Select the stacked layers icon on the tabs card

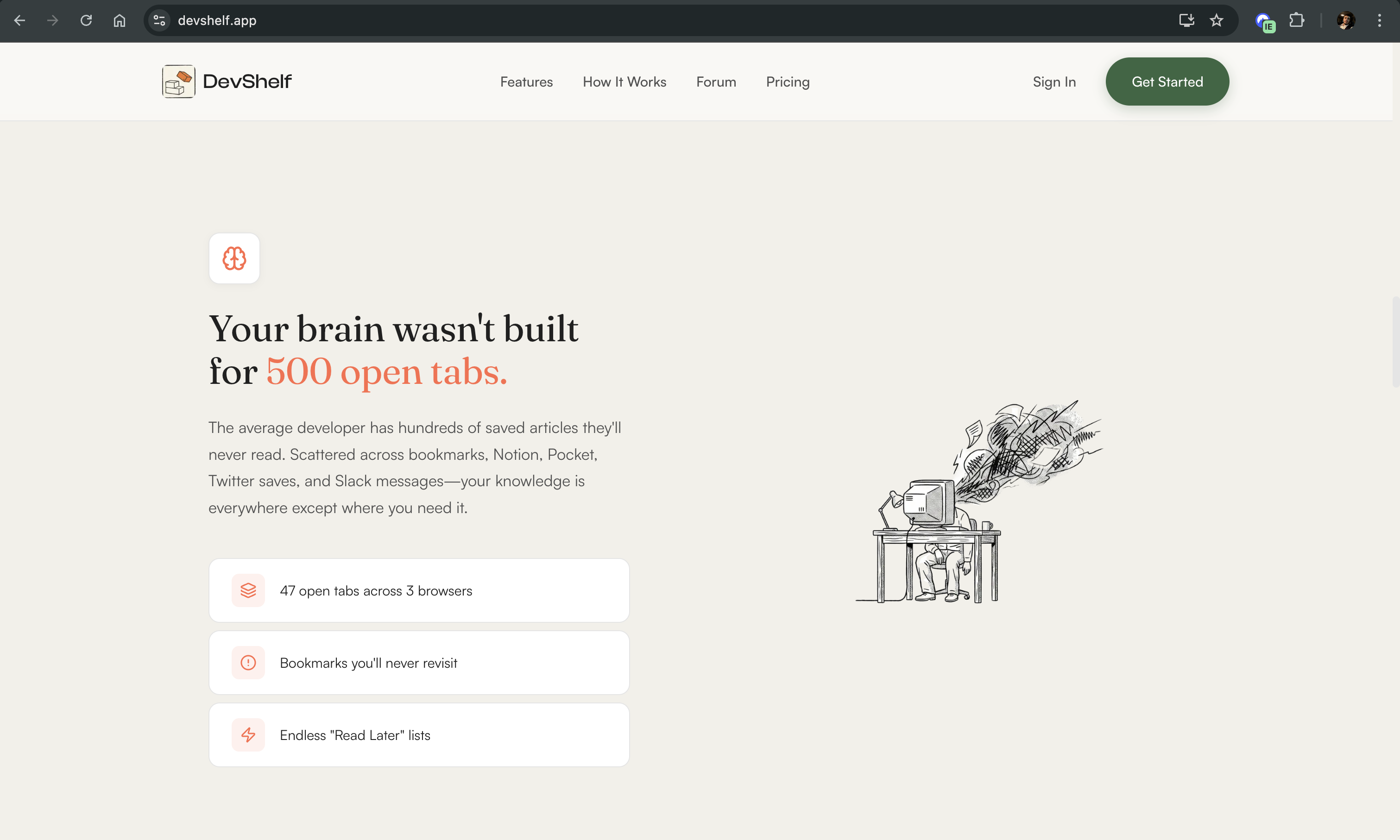coord(248,590)
